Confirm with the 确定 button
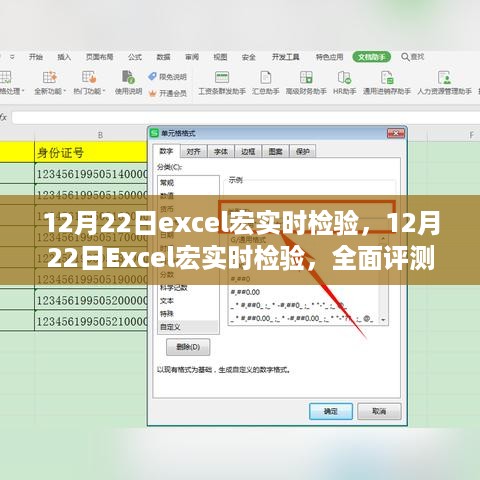This screenshot has width=480, height=480. (331, 411)
